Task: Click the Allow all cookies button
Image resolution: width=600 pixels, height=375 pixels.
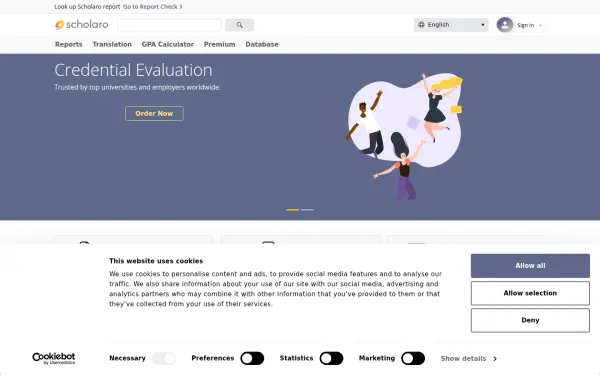Action: 530,266
